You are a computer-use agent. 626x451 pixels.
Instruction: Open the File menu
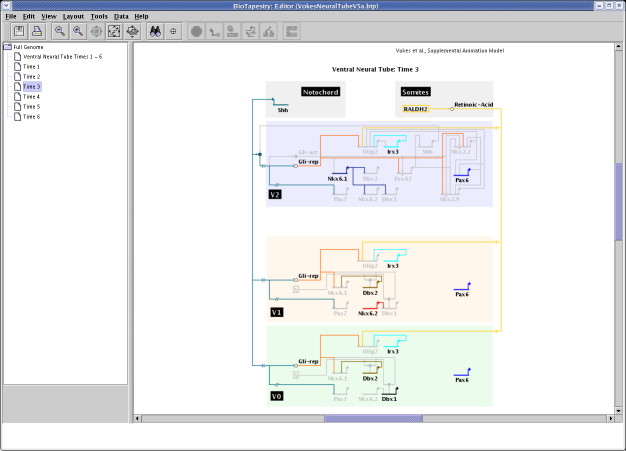(10, 17)
